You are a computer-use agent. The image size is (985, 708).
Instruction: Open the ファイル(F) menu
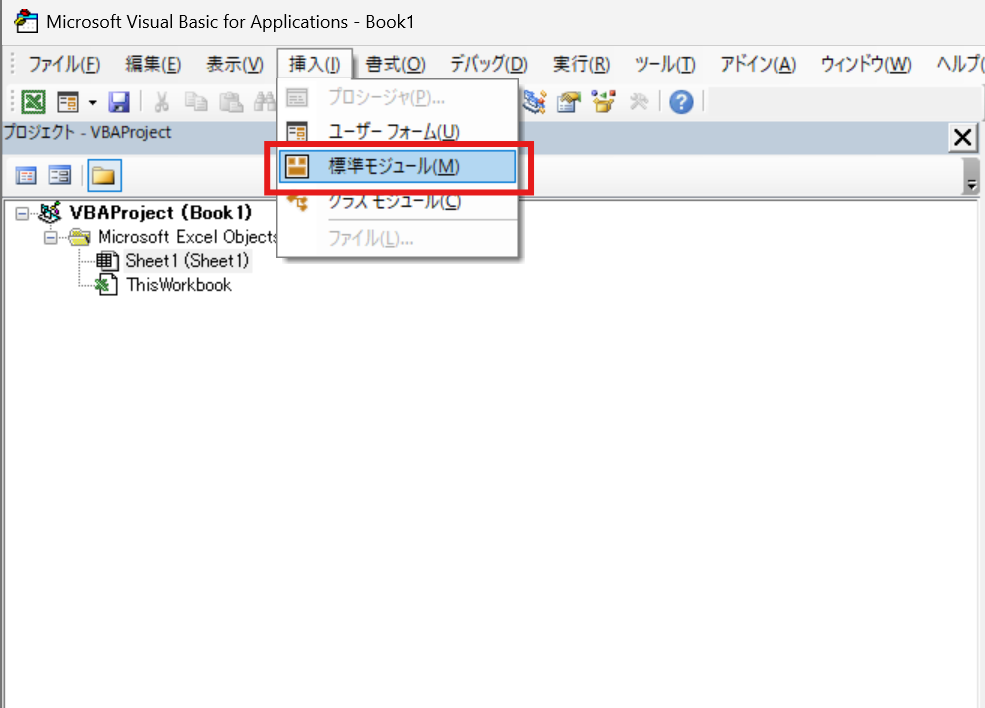click(64, 64)
